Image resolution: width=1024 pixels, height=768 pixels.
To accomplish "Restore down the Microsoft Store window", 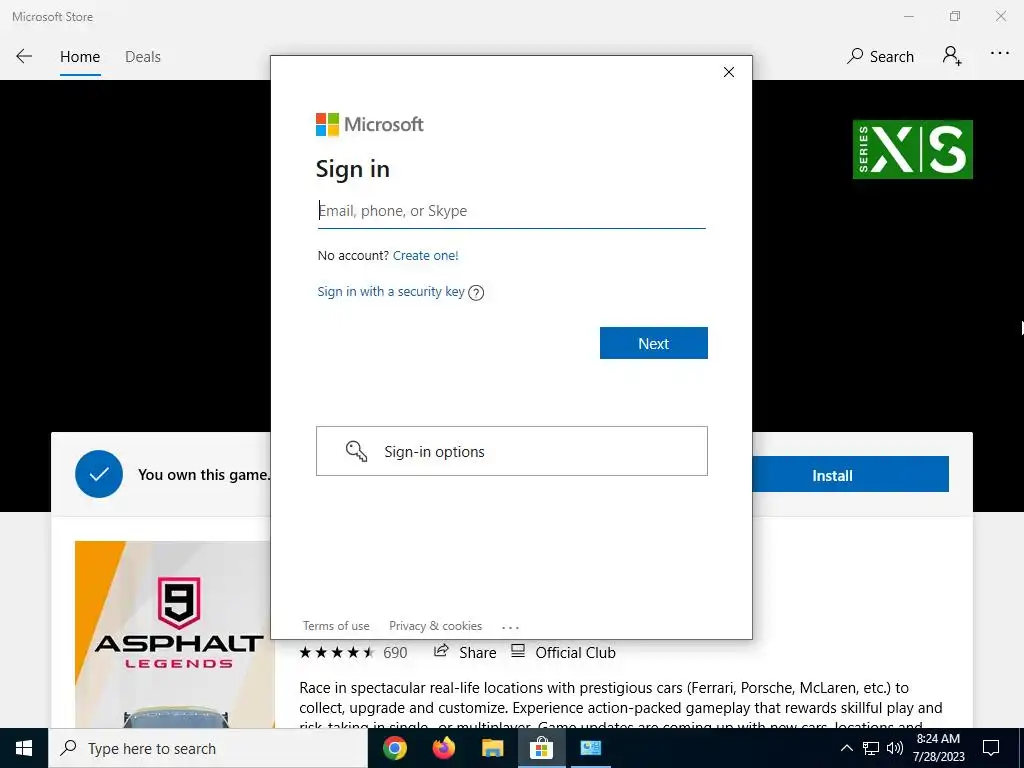I will [x=955, y=16].
